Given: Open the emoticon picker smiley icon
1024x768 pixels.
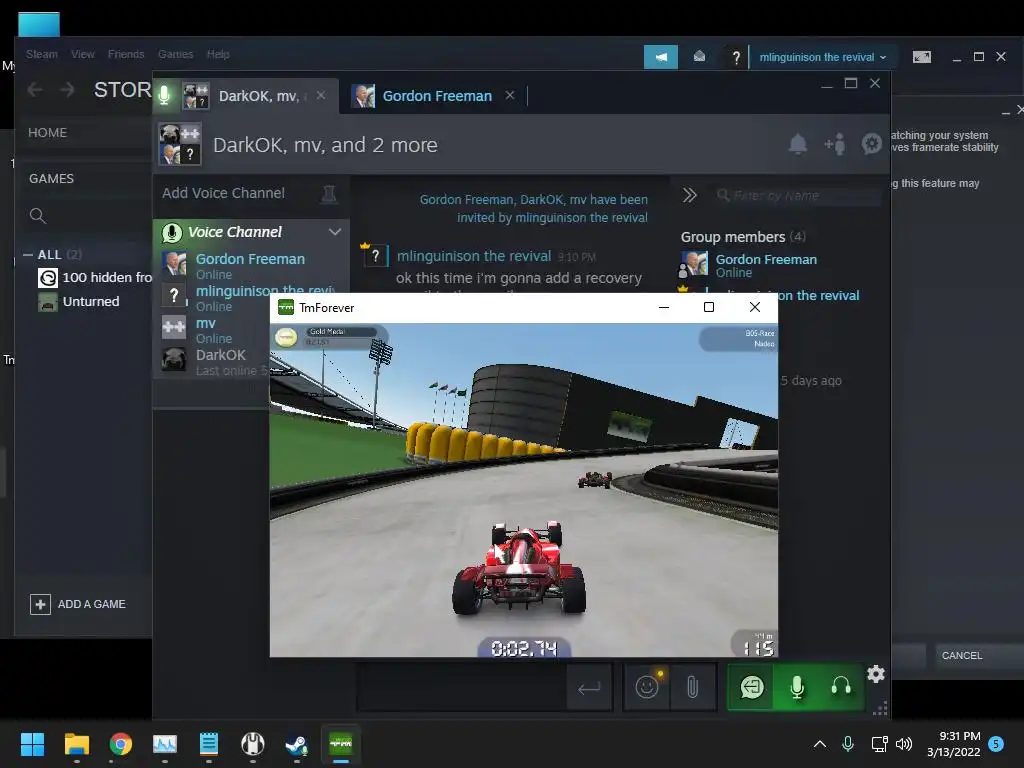Looking at the screenshot, I should [647, 687].
